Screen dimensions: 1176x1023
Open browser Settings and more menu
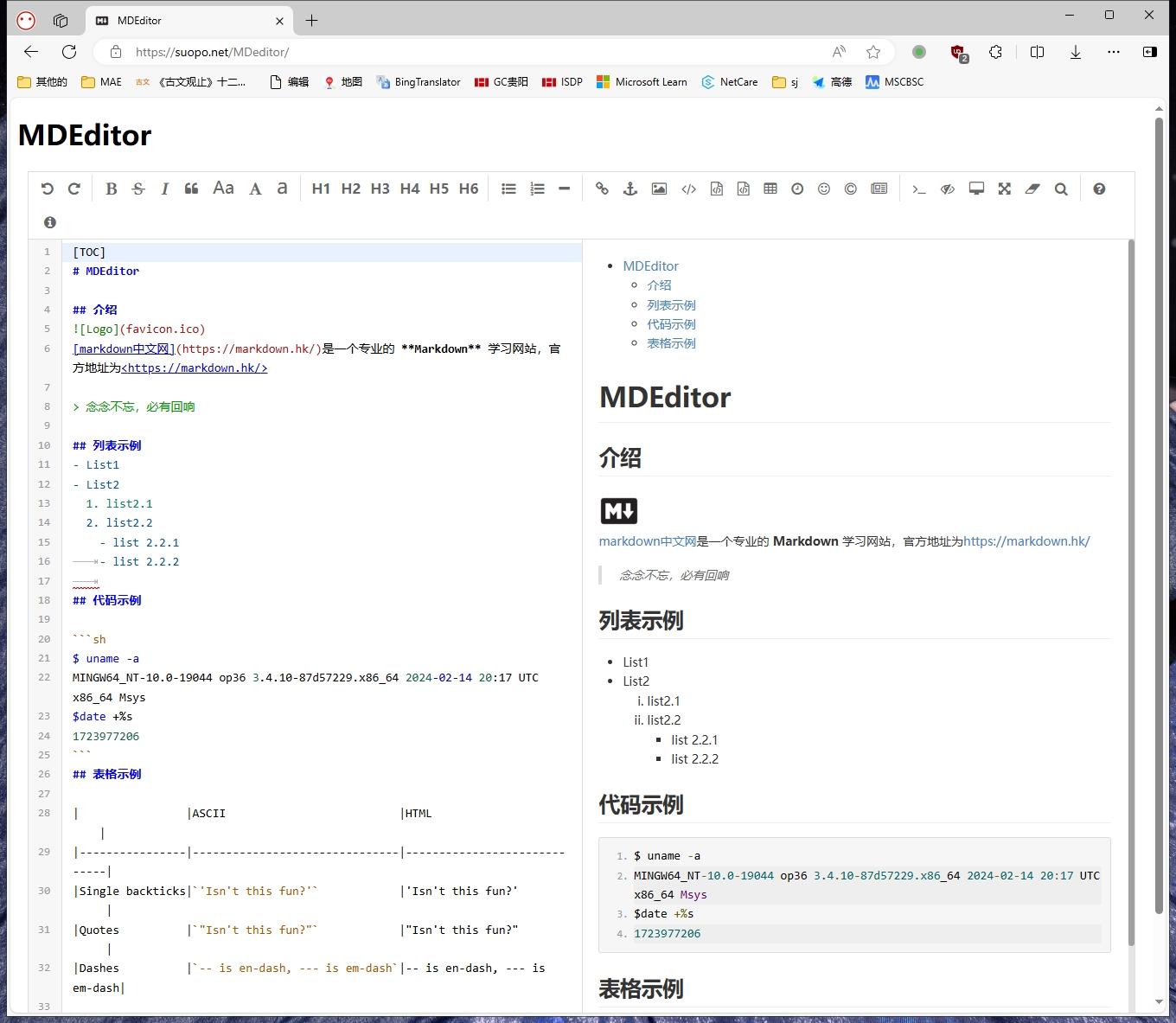click(1114, 52)
